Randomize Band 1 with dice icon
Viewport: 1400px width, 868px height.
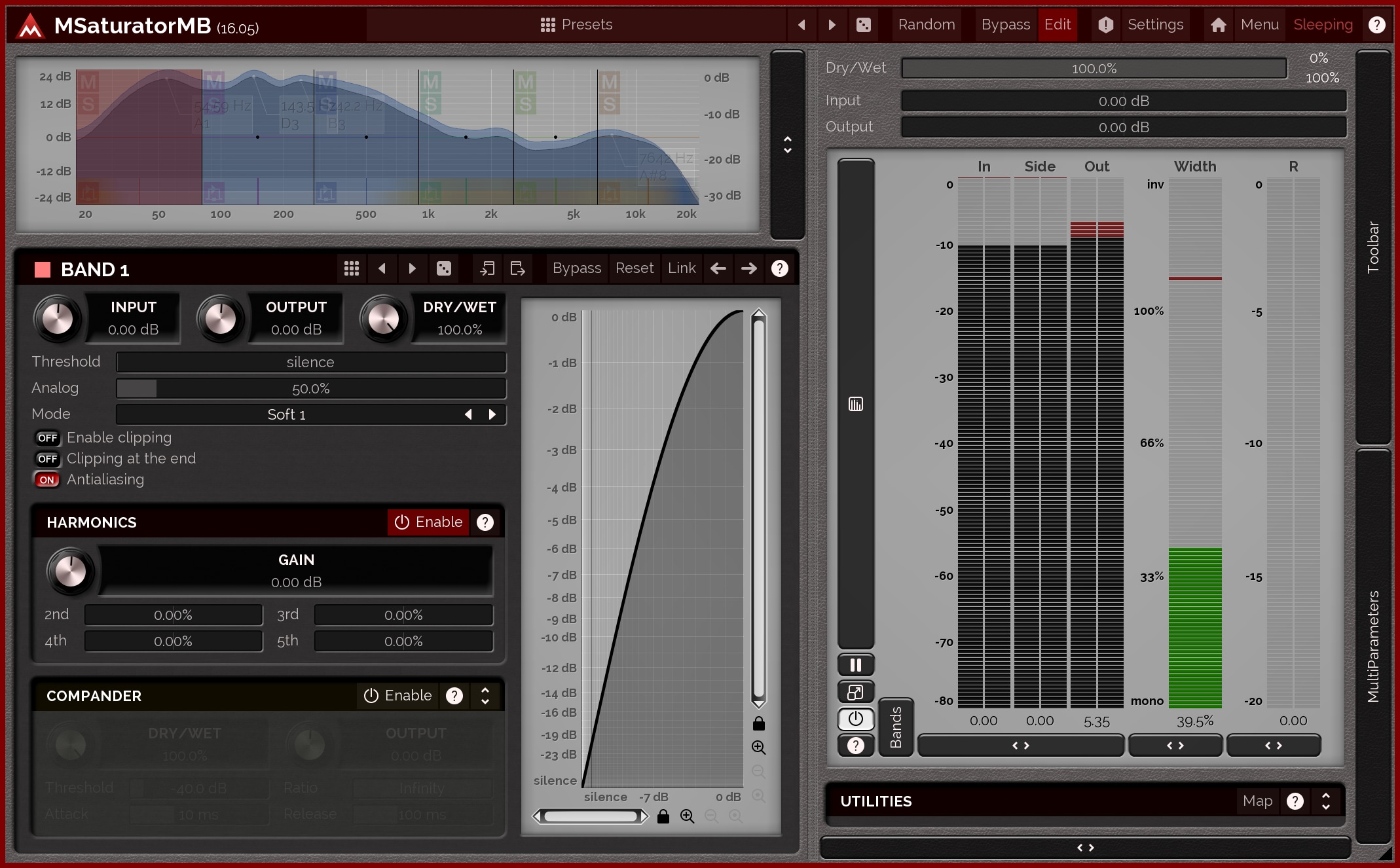pyautogui.click(x=444, y=268)
